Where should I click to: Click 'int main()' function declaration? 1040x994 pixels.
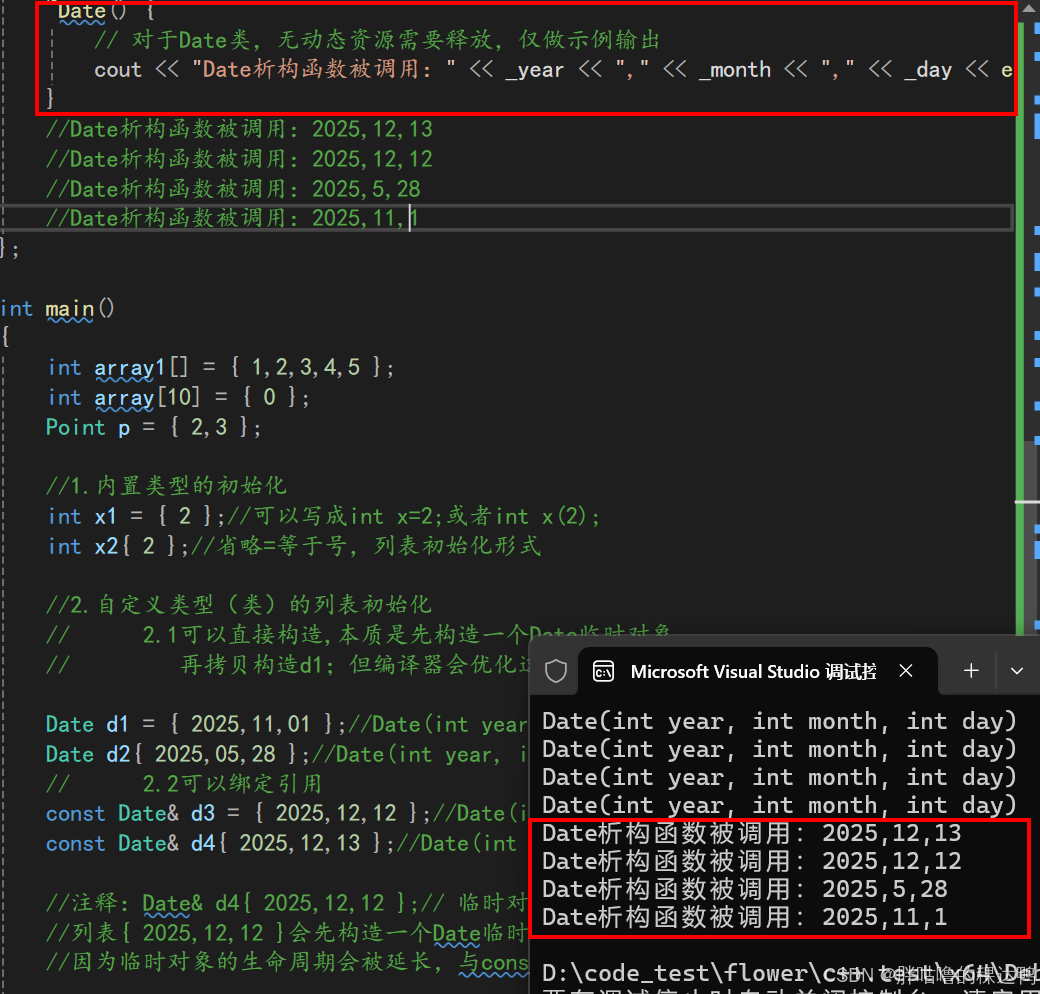tap(57, 308)
